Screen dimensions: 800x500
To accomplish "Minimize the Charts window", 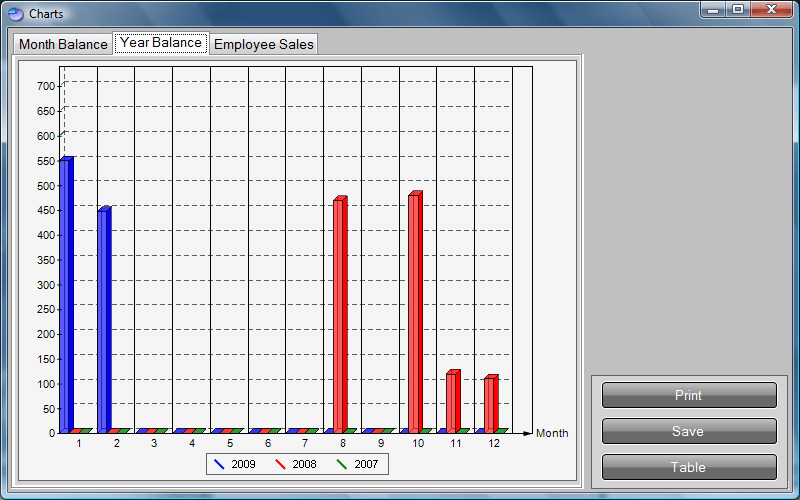I will click(x=714, y=10).
